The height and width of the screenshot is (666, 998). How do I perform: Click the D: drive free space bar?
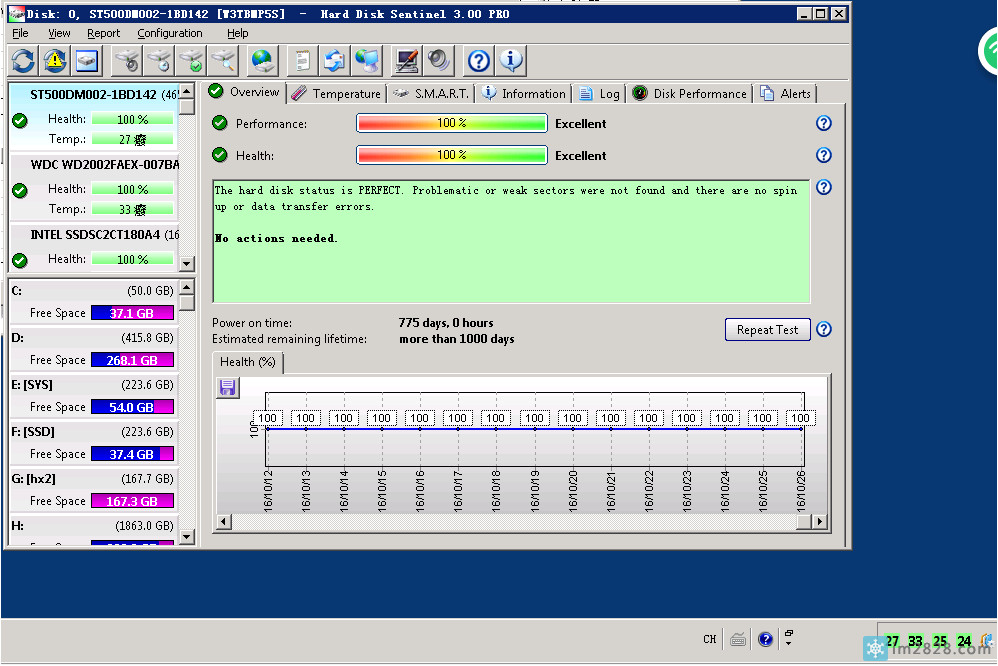[132, 360]
